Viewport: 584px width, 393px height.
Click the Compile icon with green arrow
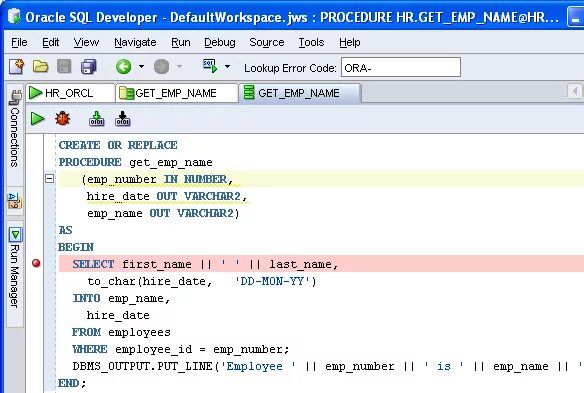pos(96,119)
